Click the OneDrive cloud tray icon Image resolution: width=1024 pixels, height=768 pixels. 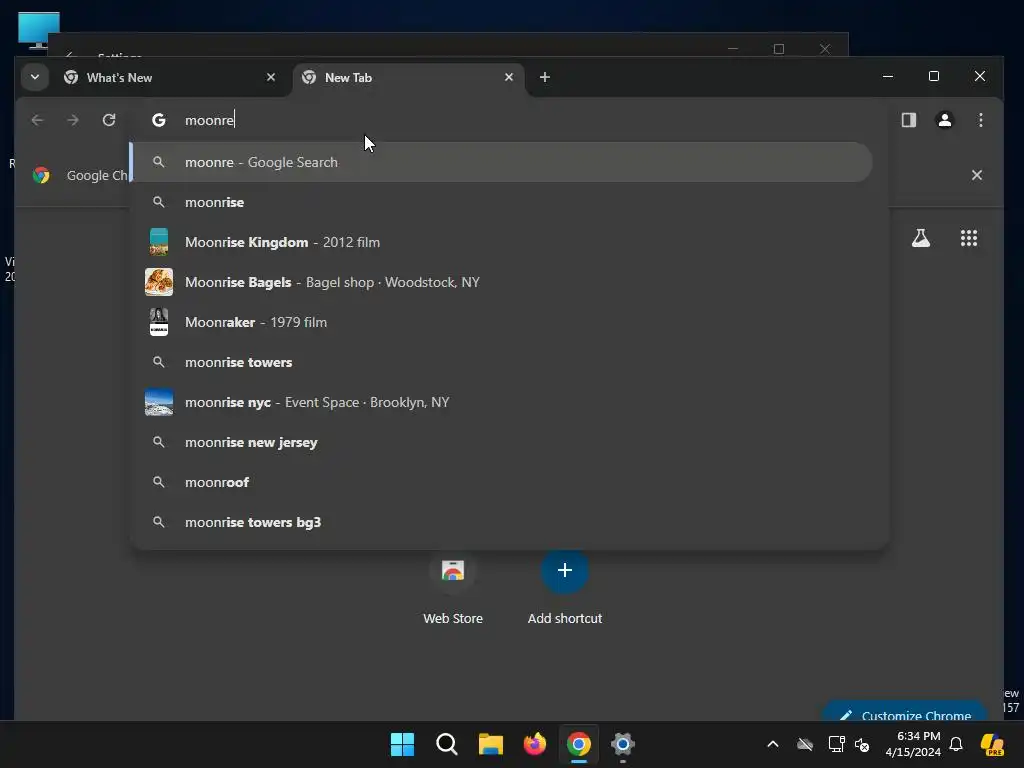pyautogui.click(x=805, y=744)
